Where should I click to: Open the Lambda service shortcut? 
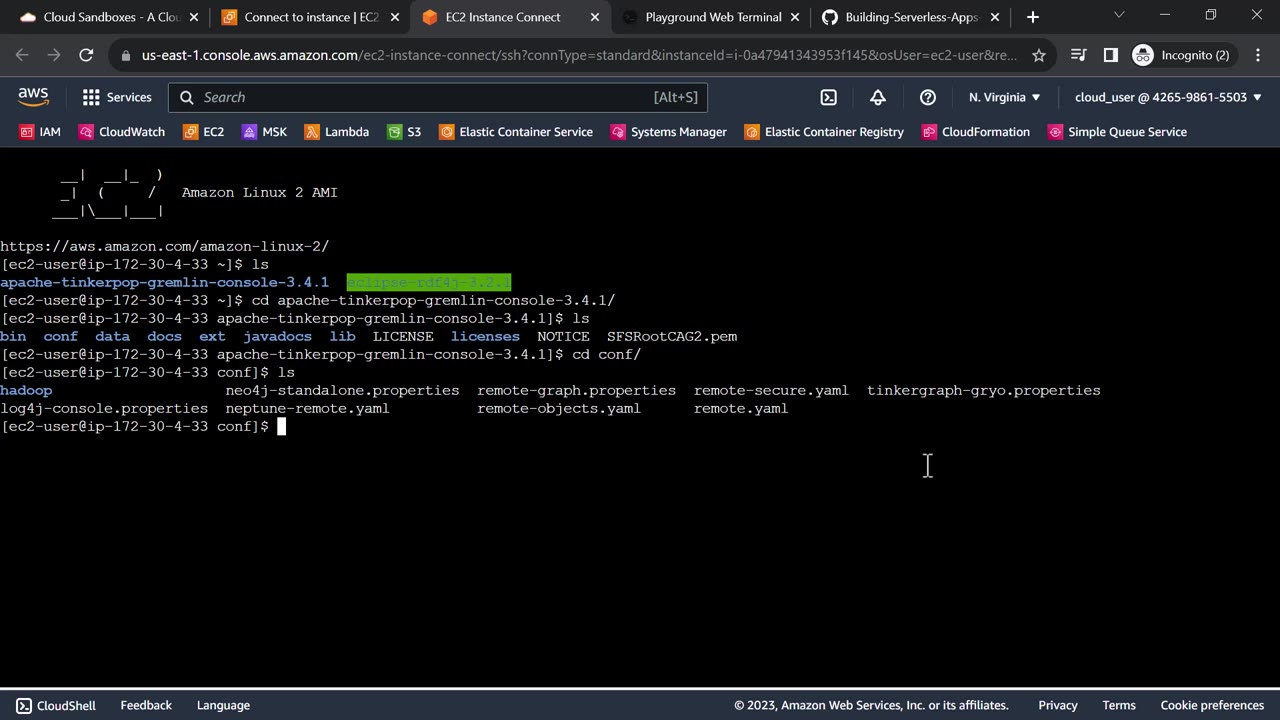click(x=337, y=132)
